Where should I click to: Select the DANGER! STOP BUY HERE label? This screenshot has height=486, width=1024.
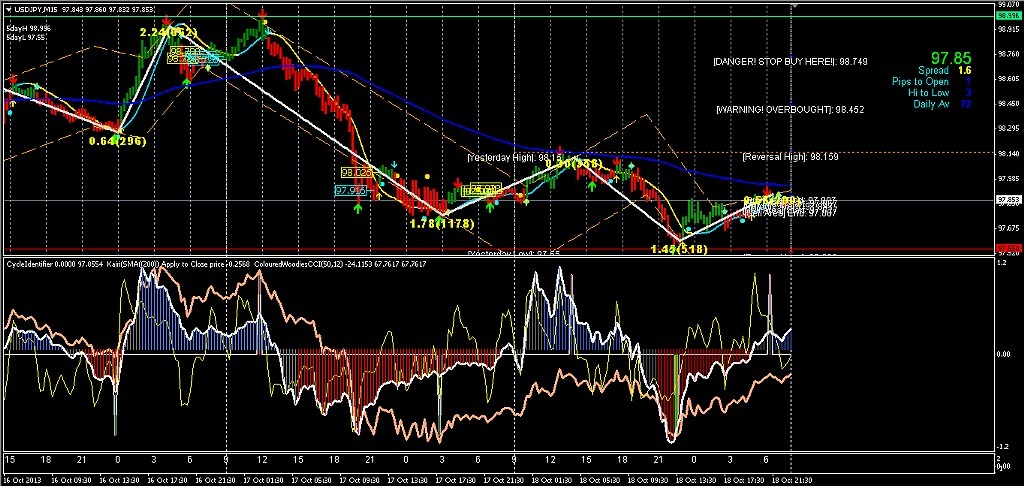pyautogui.click(x=790, y=61)
